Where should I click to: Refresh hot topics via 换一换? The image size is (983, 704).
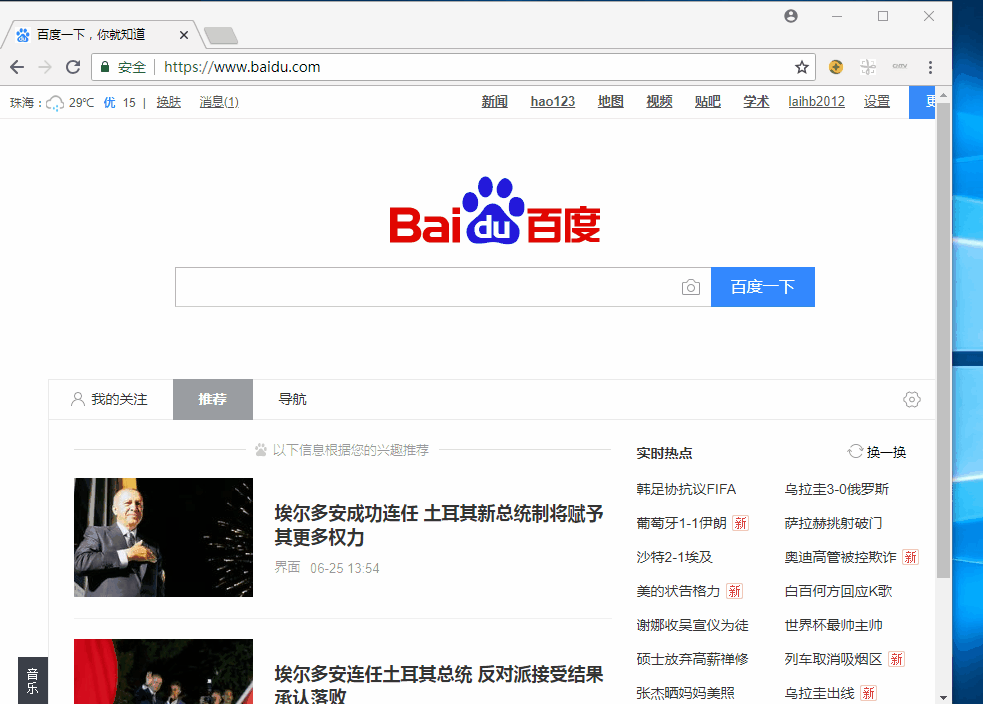877,452
